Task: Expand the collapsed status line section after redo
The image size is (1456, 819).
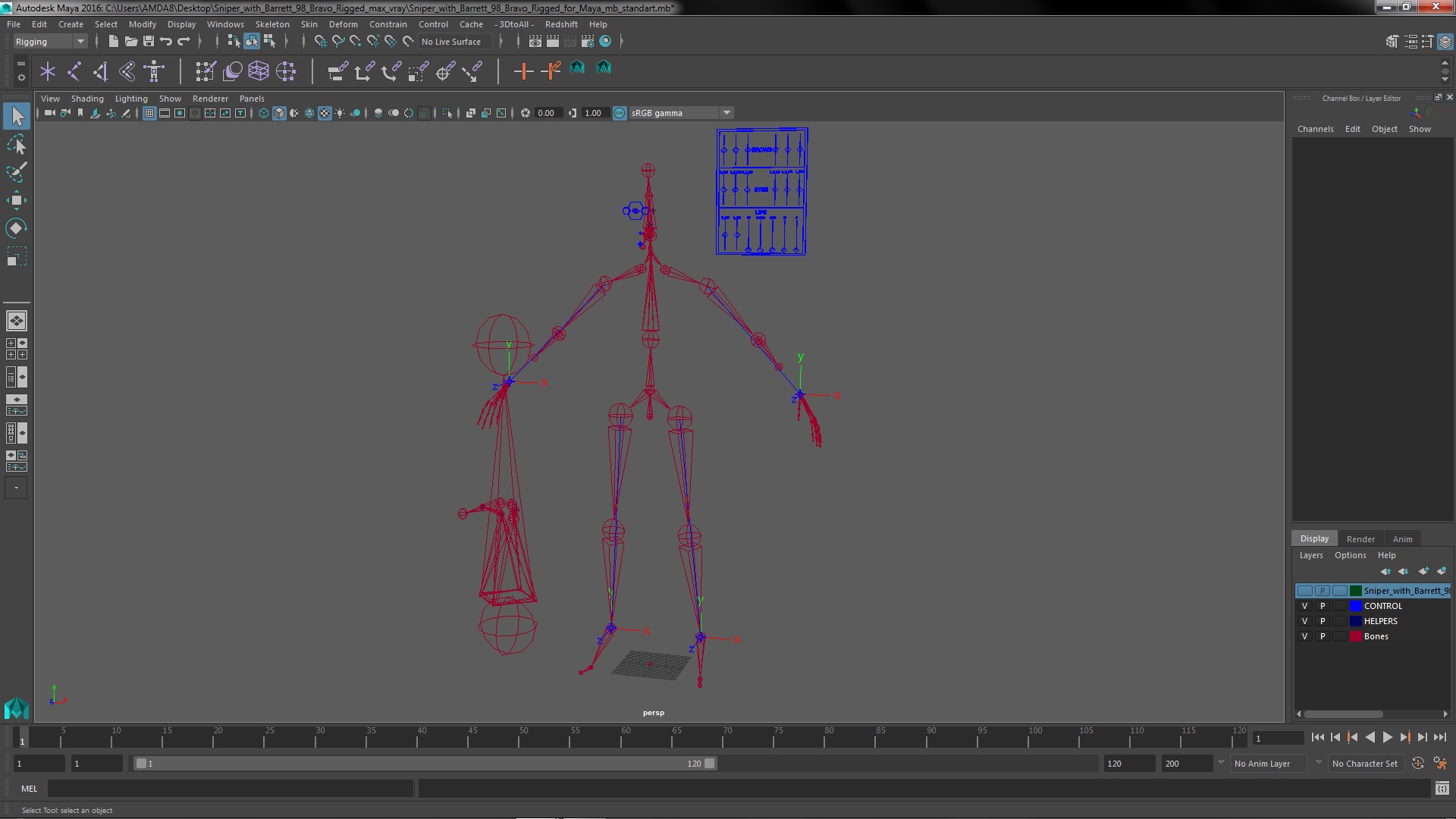Action: (x=200, y=42)
